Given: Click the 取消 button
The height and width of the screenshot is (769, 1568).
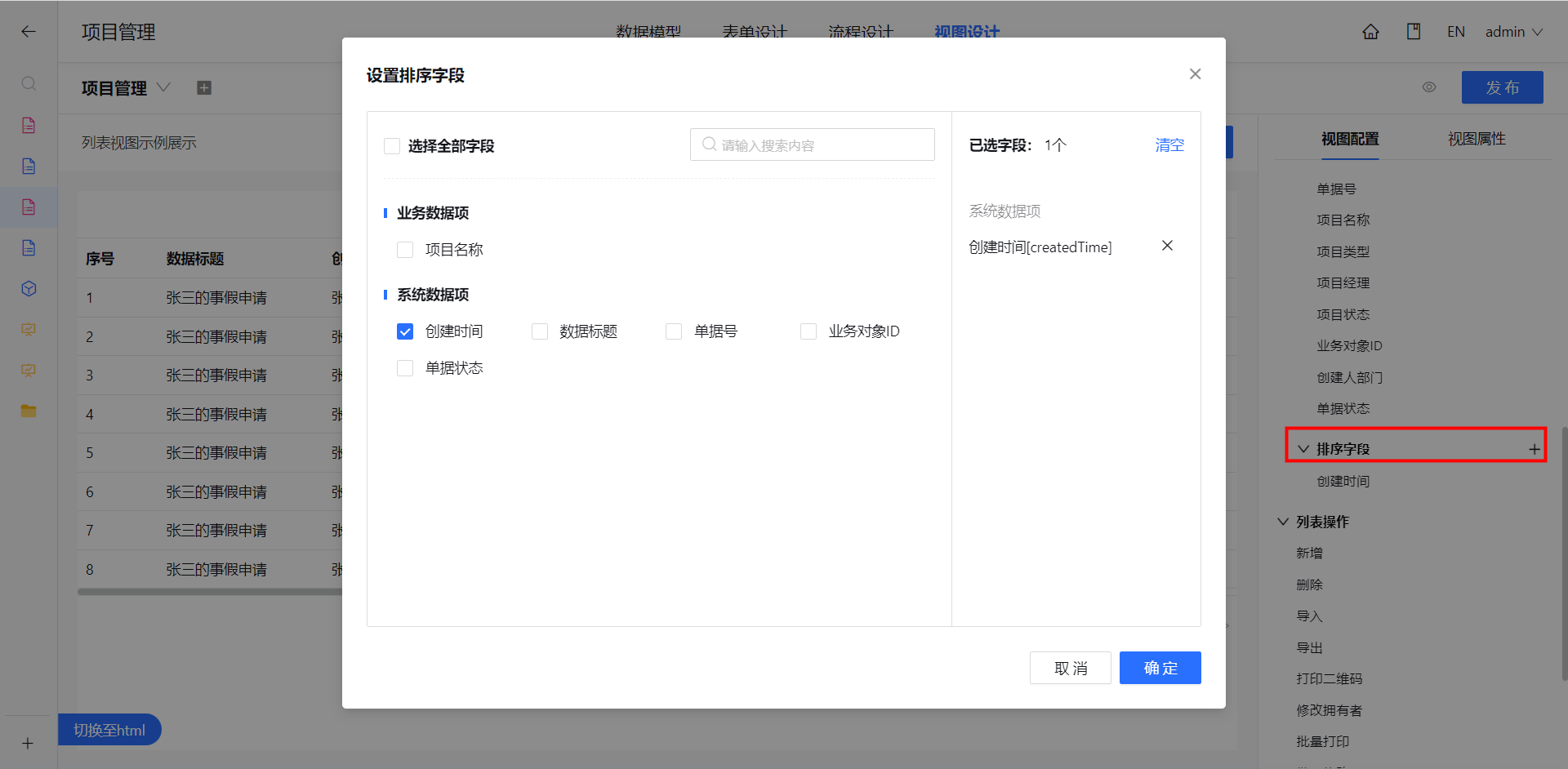Looking at the screenshot, I should 1070,668.
